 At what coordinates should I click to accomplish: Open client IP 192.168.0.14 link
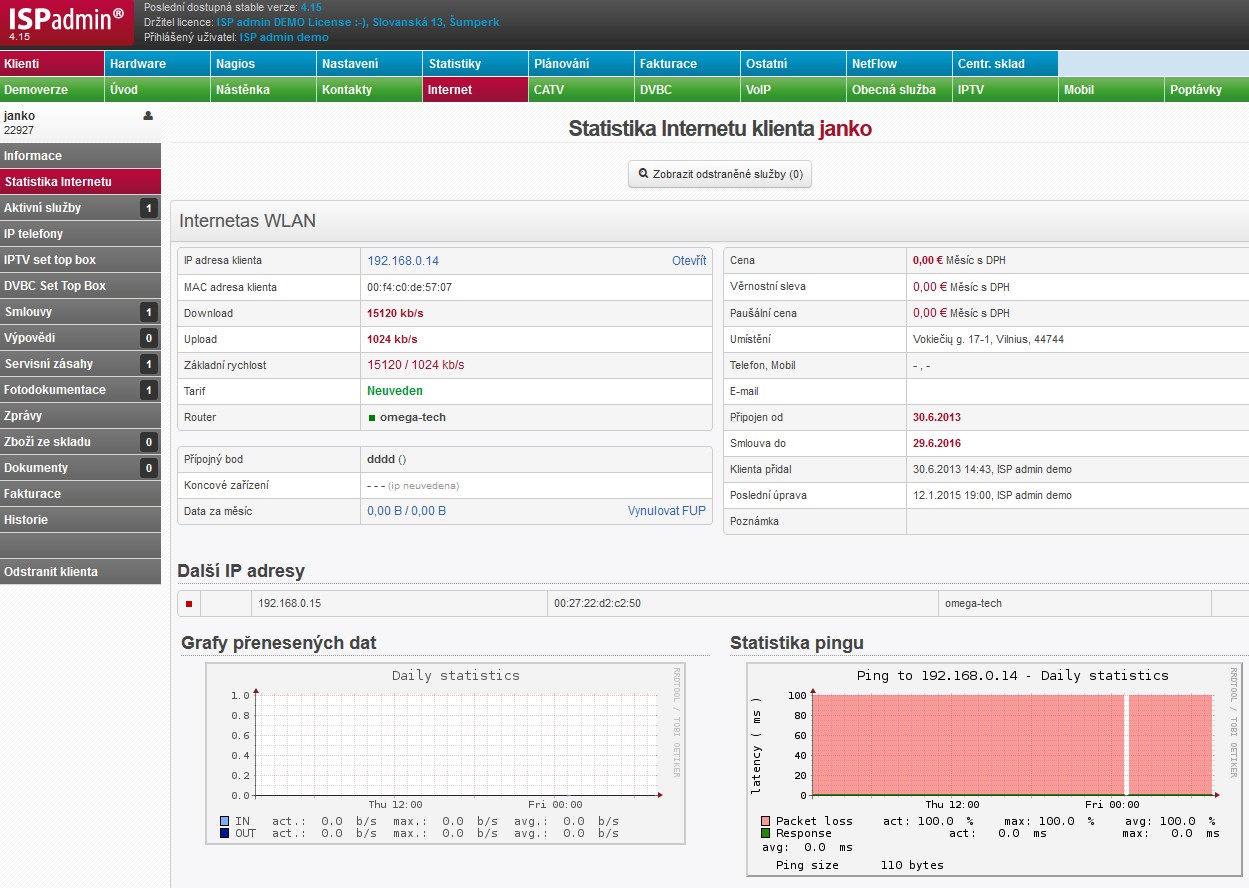point(403,261)
